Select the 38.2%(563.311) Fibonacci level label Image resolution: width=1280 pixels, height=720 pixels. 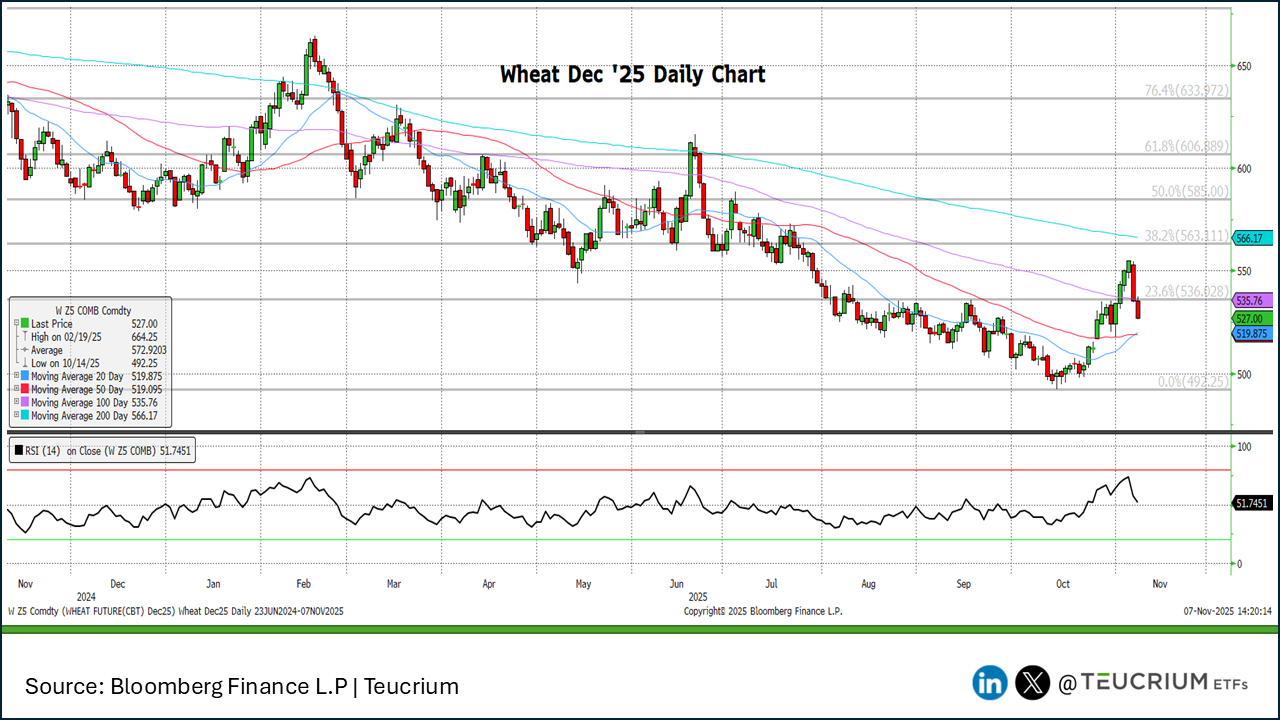(1186, 236)
